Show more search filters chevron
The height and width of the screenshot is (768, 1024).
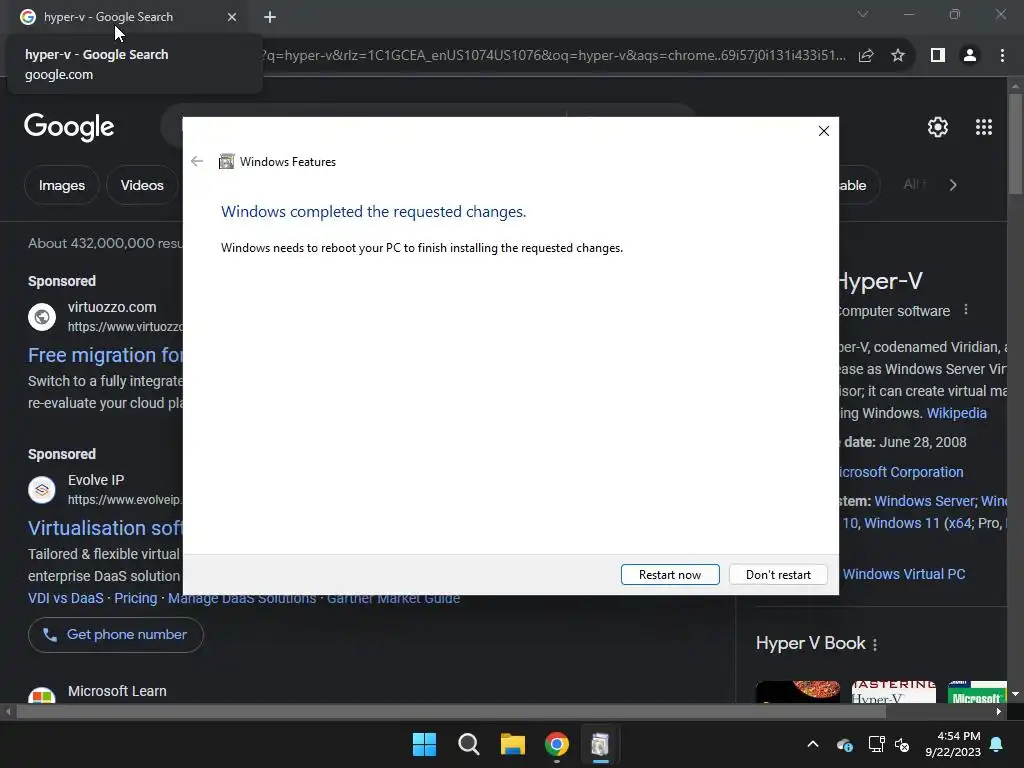pos(953,185)
